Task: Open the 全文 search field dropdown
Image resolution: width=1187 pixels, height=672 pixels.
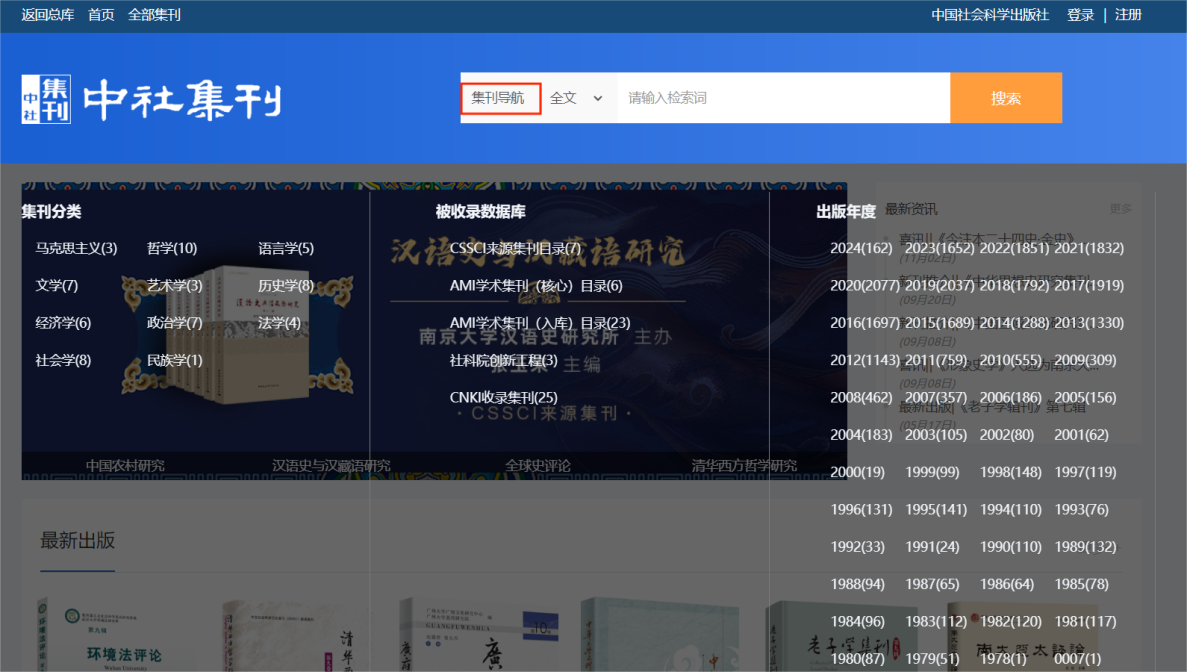Action: tap(577, 98)
